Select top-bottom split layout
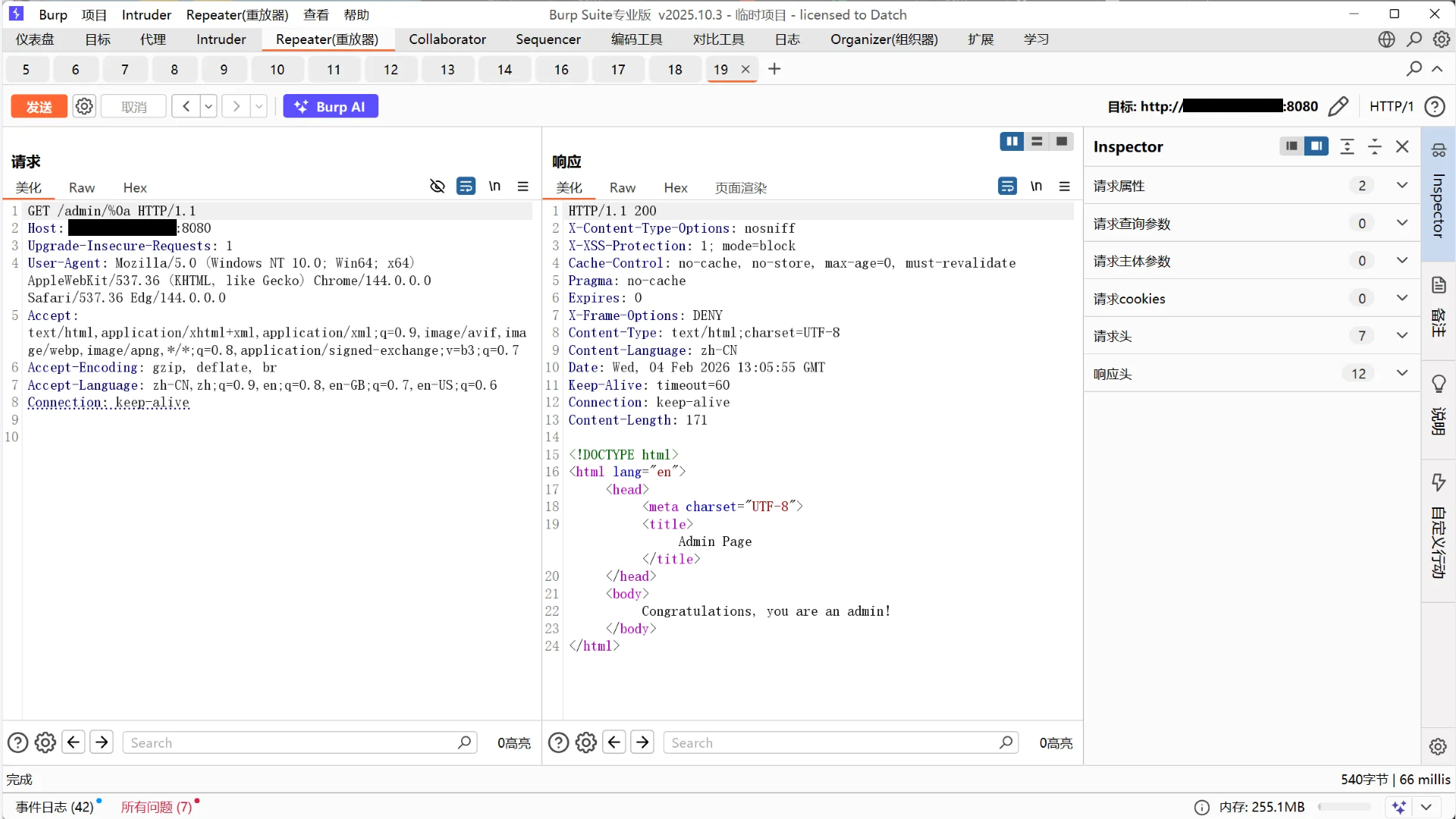The height and width of the screenshot is (819, 1456). (1037, 142)
